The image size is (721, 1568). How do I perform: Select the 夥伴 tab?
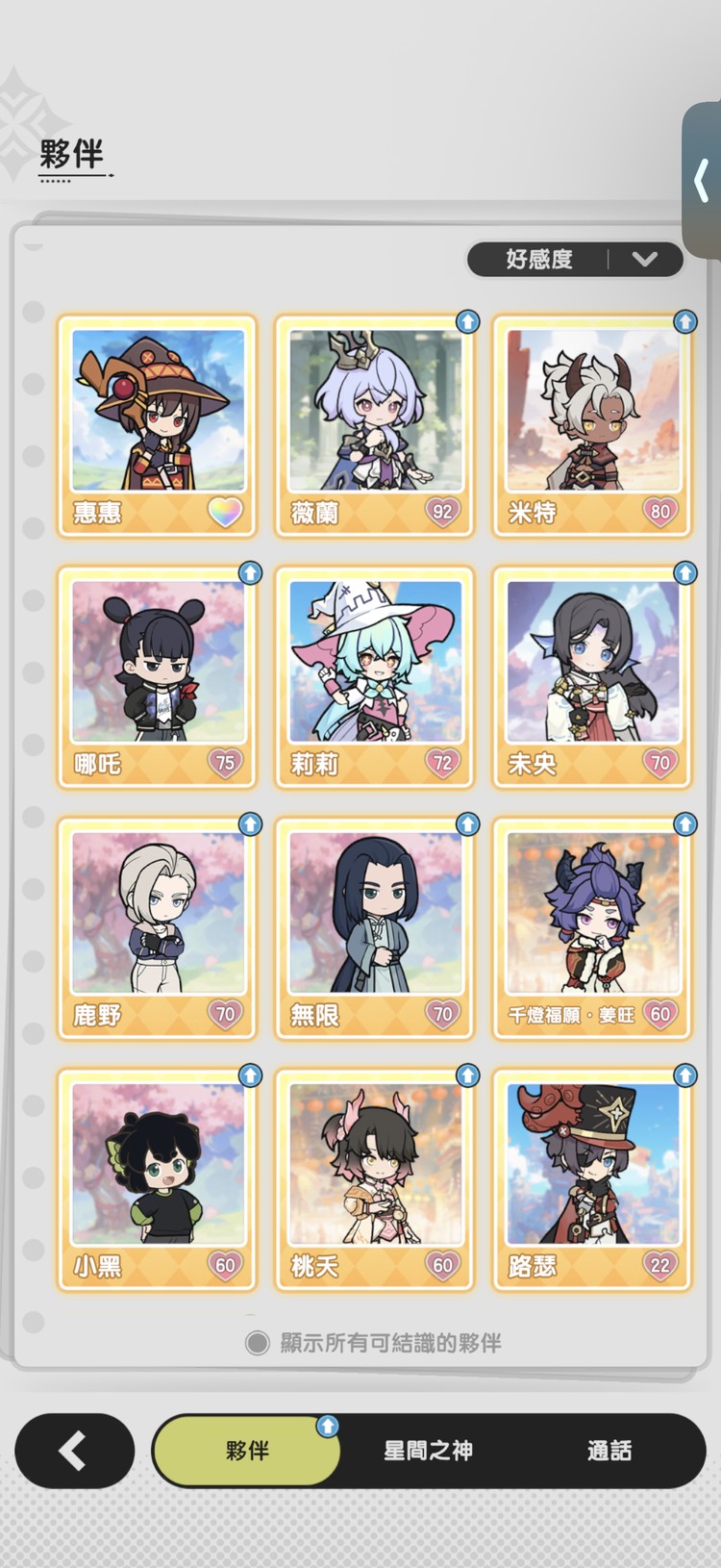click(x=247, y=1451)
